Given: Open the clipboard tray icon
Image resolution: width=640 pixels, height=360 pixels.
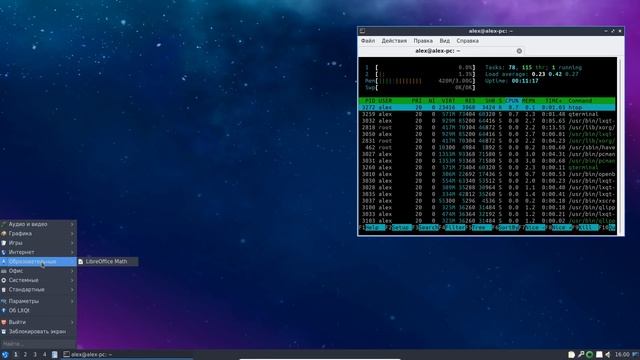Looking at the screenshot, I should 571,355.
